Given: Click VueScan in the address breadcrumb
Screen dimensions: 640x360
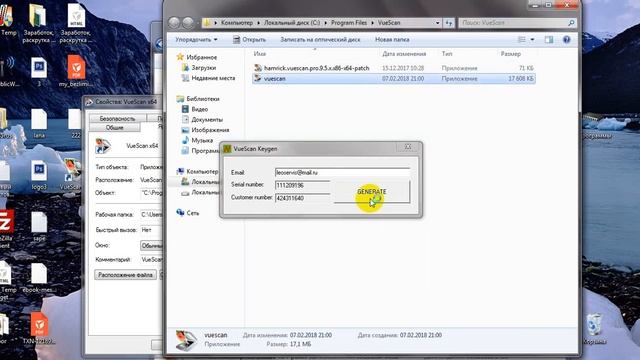Looking at the screenshot, I should pos(389,23).
